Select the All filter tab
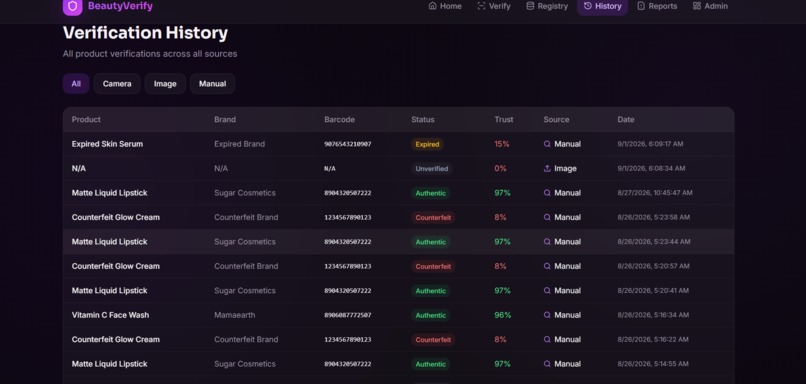The width and height of the screenshot is (806, 384). click(76, 84)
